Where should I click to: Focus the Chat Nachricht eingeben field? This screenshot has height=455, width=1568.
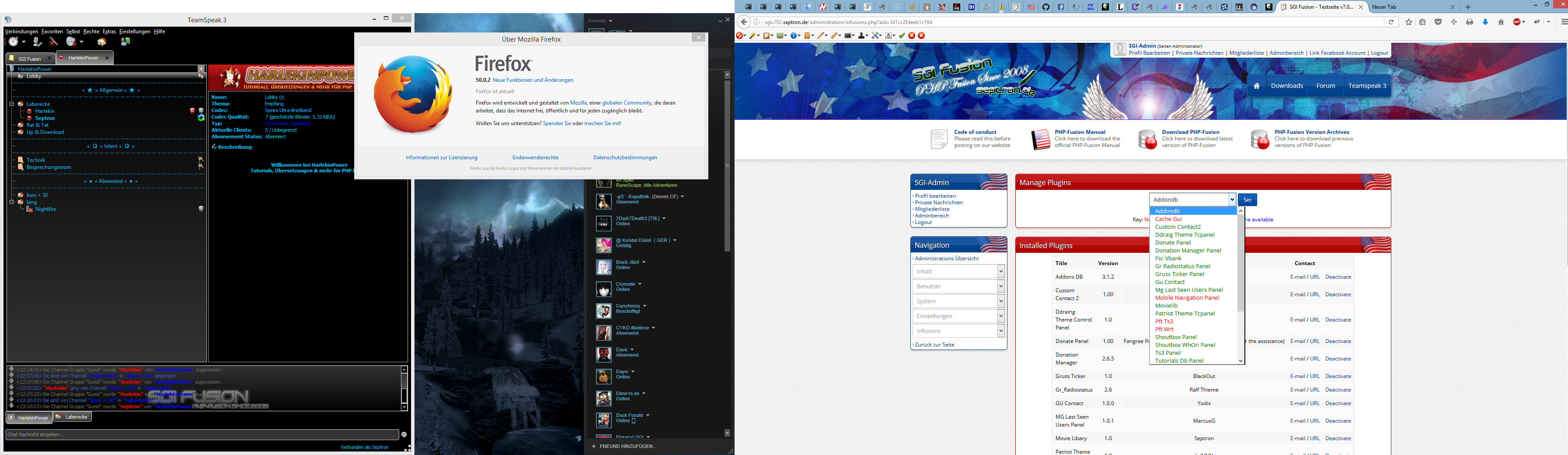[202, 434]
